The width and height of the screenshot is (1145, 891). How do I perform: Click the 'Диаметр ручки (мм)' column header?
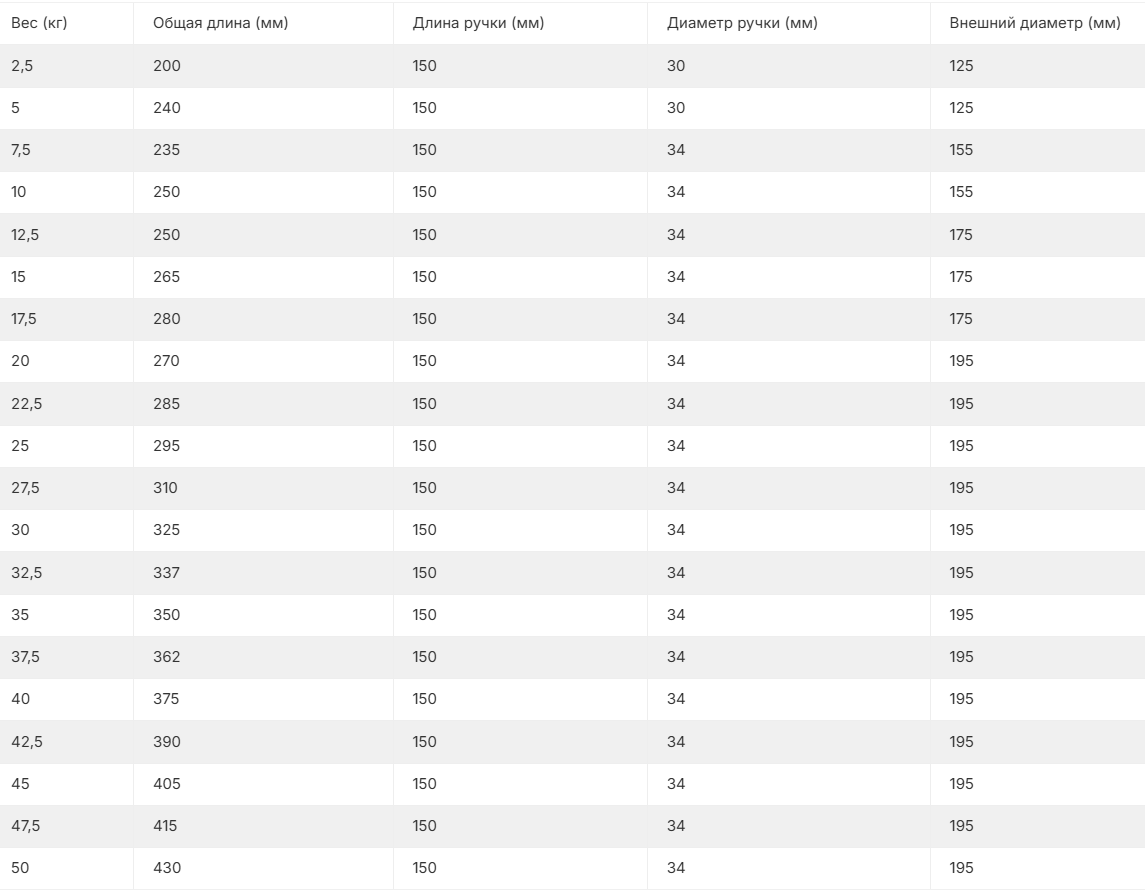tap(742, 24)
